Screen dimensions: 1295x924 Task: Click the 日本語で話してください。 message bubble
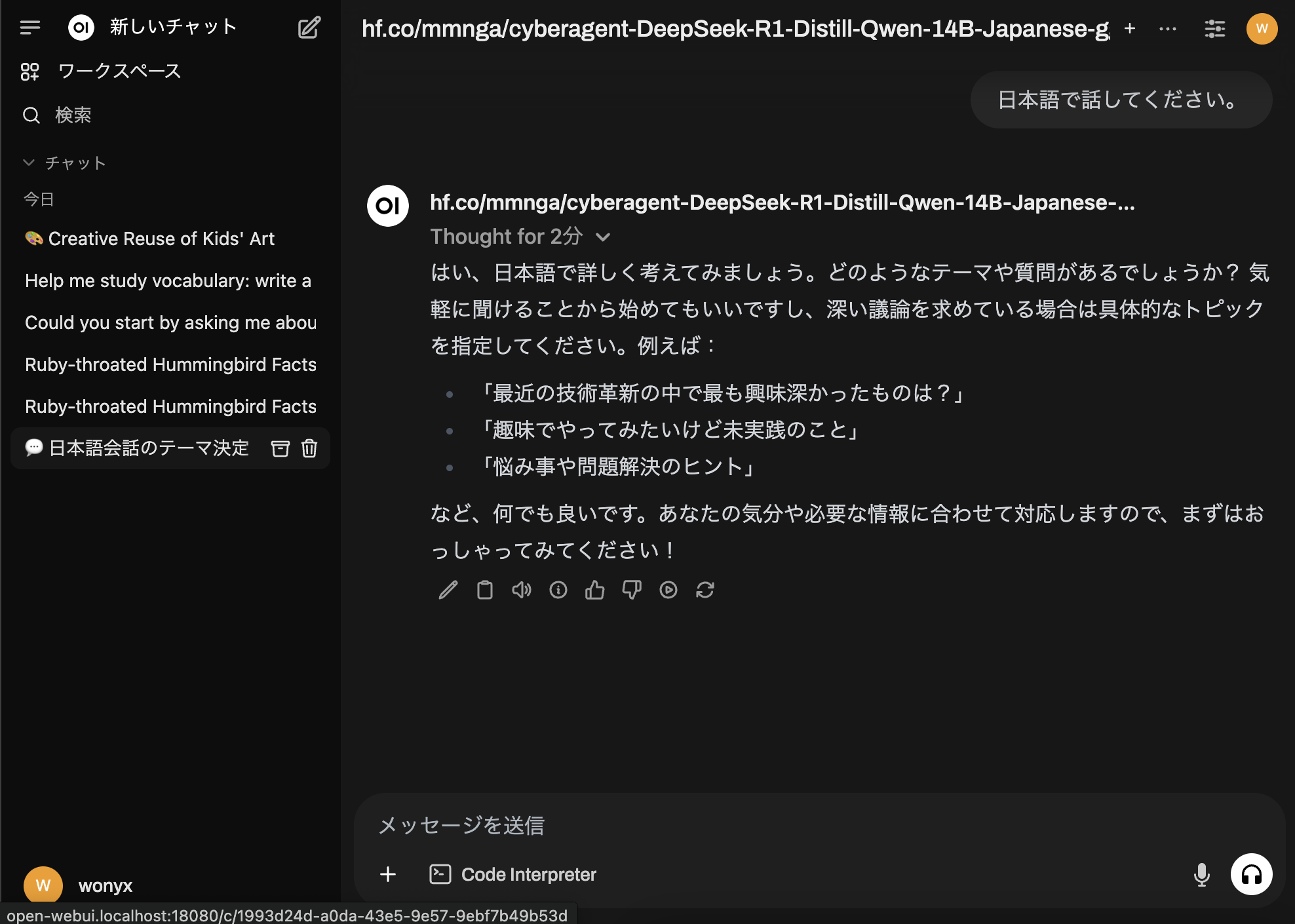(1121, 100)
